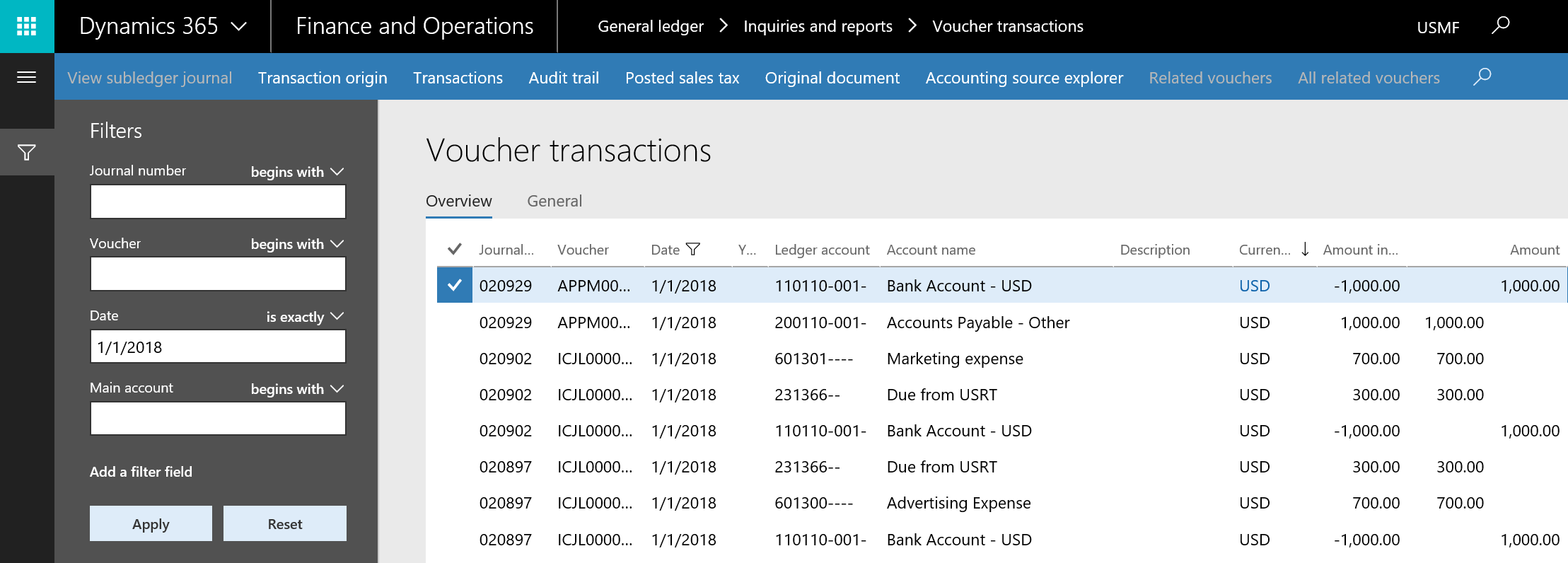1568x563 pixels.
Task: Focus the Date filter field with 1/1/2018
Action: (218, 347)
